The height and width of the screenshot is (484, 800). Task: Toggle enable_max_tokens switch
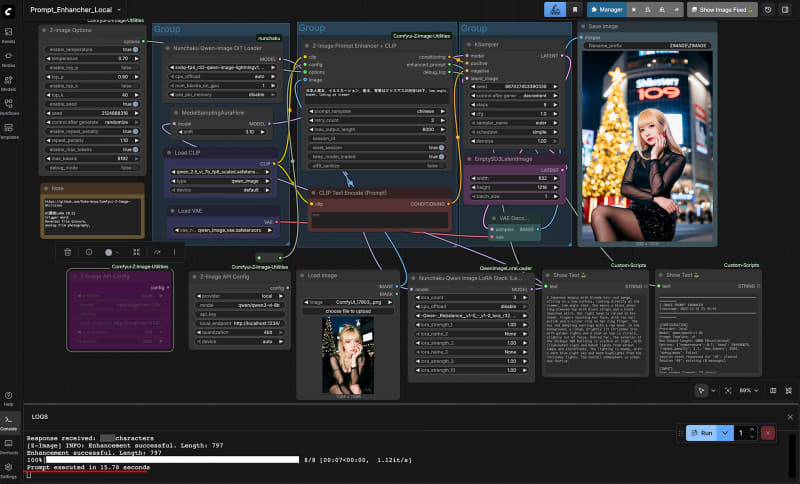(136, 149)
